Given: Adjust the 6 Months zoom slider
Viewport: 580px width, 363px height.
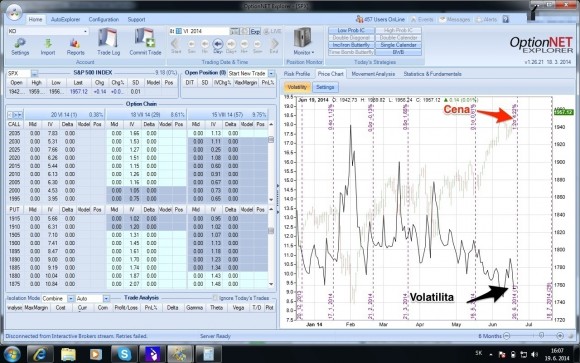Looking at the screenshot, I should 541,336.
